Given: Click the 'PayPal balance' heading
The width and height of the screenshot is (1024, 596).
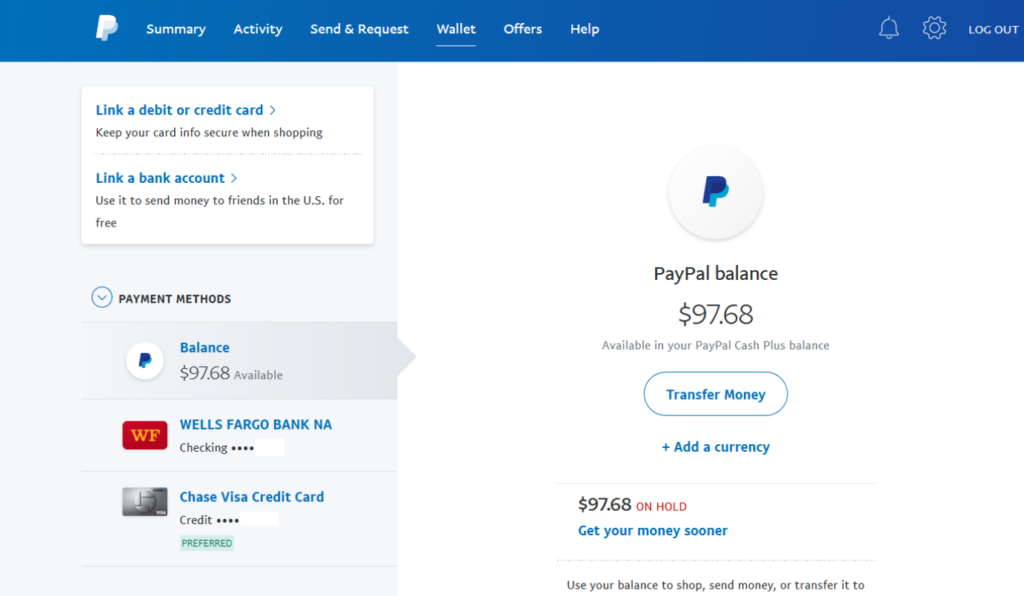Looking at the screenshot, I should (x=716, y=274).
